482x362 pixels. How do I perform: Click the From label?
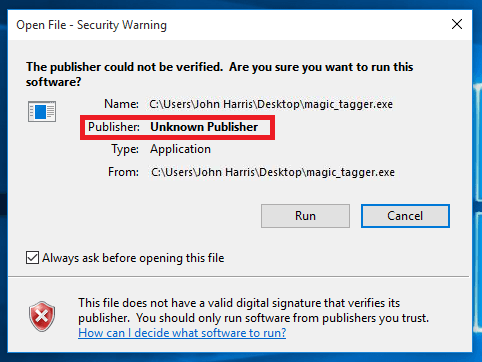123,172
